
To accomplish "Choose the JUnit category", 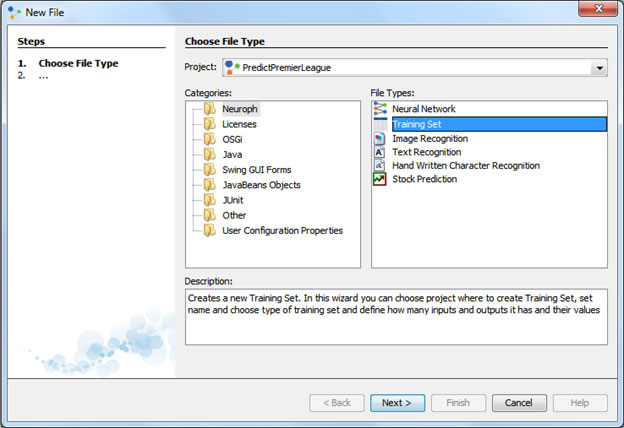I will coord(234,200).
